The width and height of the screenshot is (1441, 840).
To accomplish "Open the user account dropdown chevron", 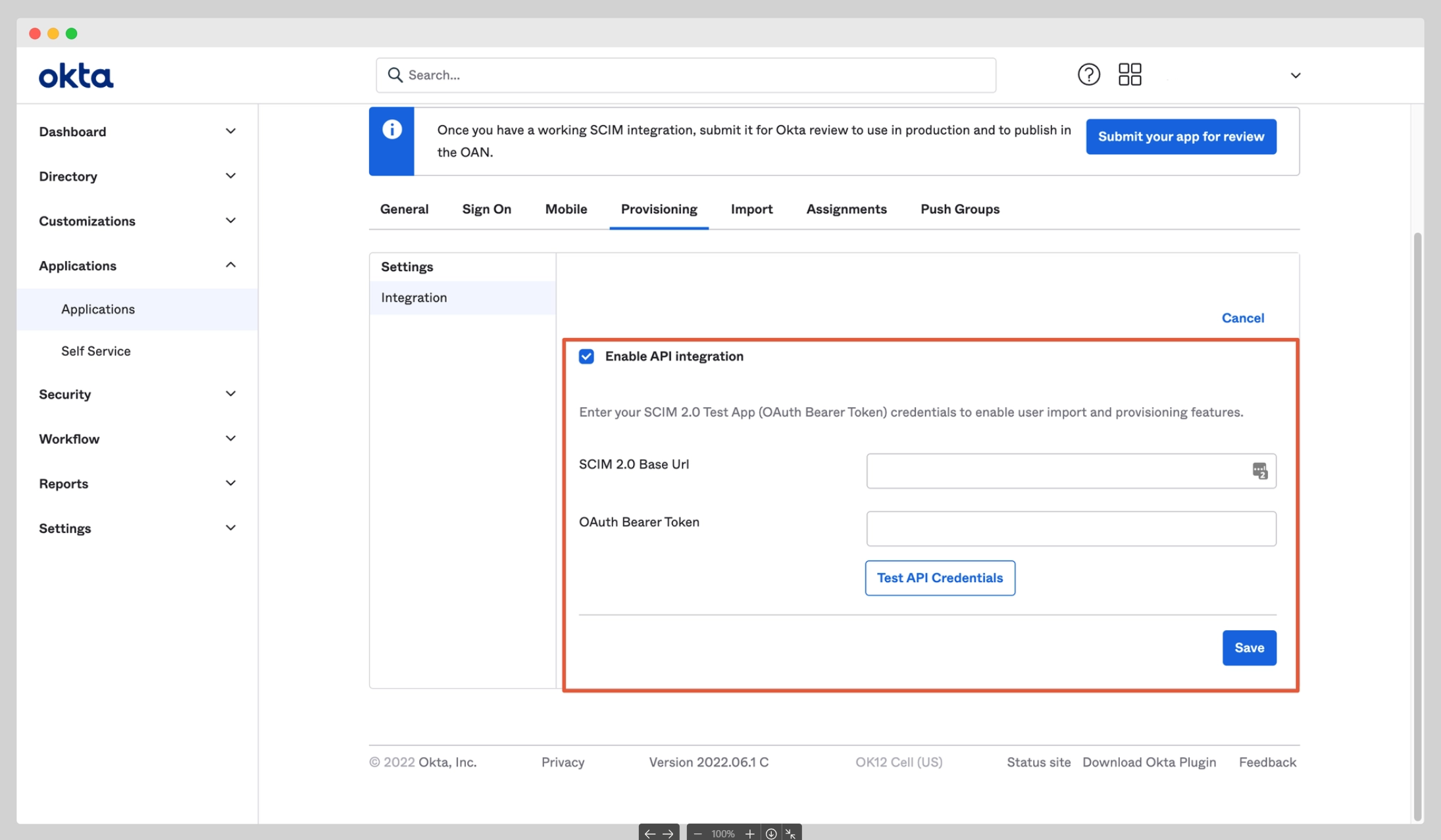I will coord(1295,76).
